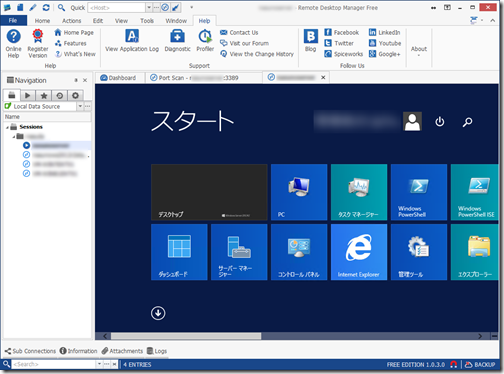Open the Internet Explorer tile
Screen dimensions: 504x374
(359, 252)
